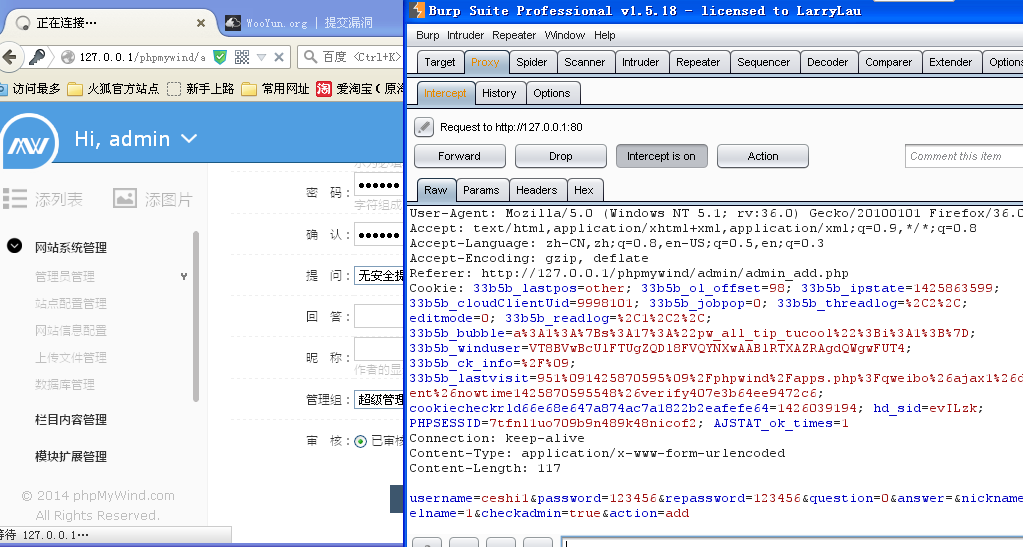This screenshot has width=1023, height=547.
Task: Switch to the Scanner tab
Action: click(585, 62)
